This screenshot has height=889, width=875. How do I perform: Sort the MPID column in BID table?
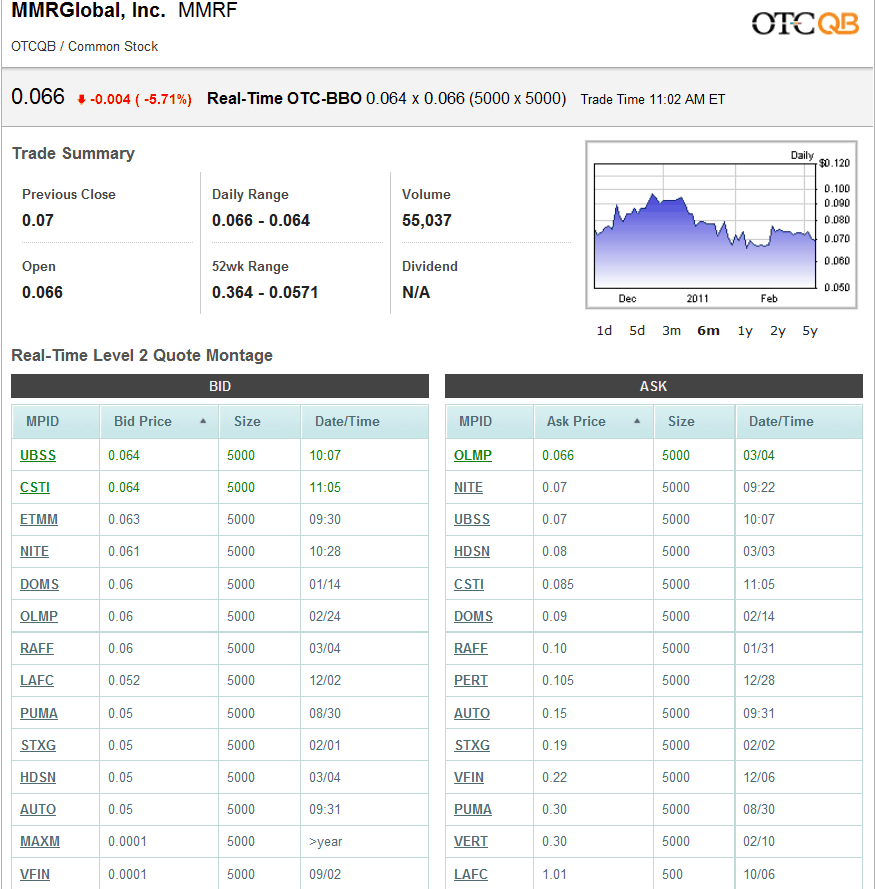click(x=42, y=421)
